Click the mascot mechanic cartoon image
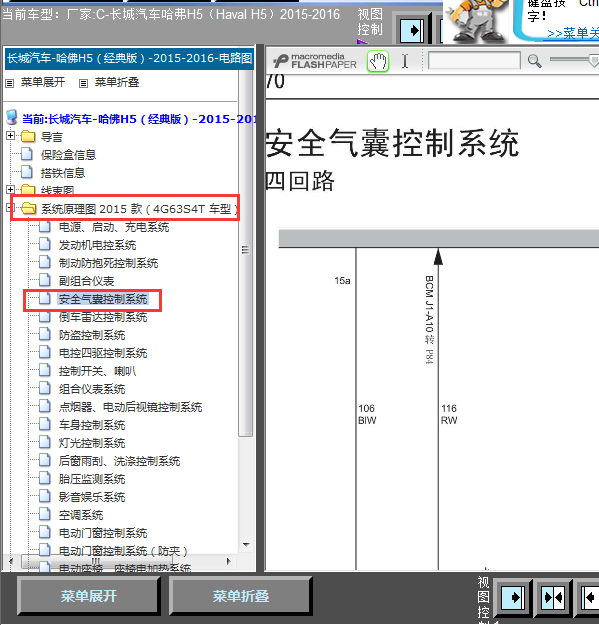 pos(475,21)
